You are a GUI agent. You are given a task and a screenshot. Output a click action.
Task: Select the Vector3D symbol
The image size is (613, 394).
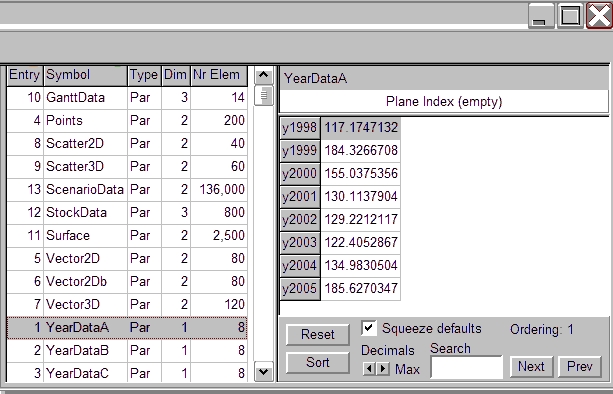127,305
